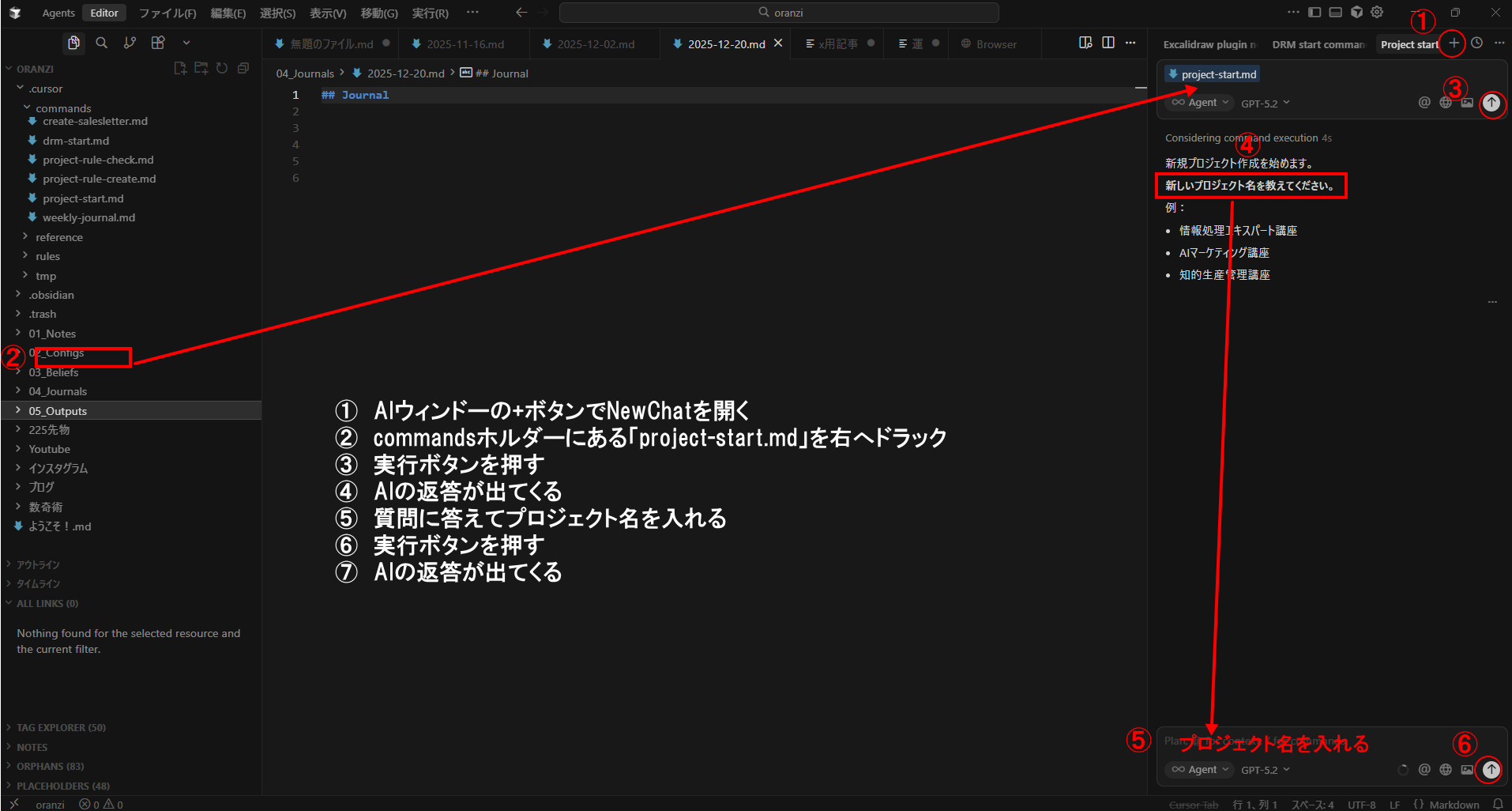
Task: Click the notifications bell in status bar
Action: click(x=1497, y=805)
